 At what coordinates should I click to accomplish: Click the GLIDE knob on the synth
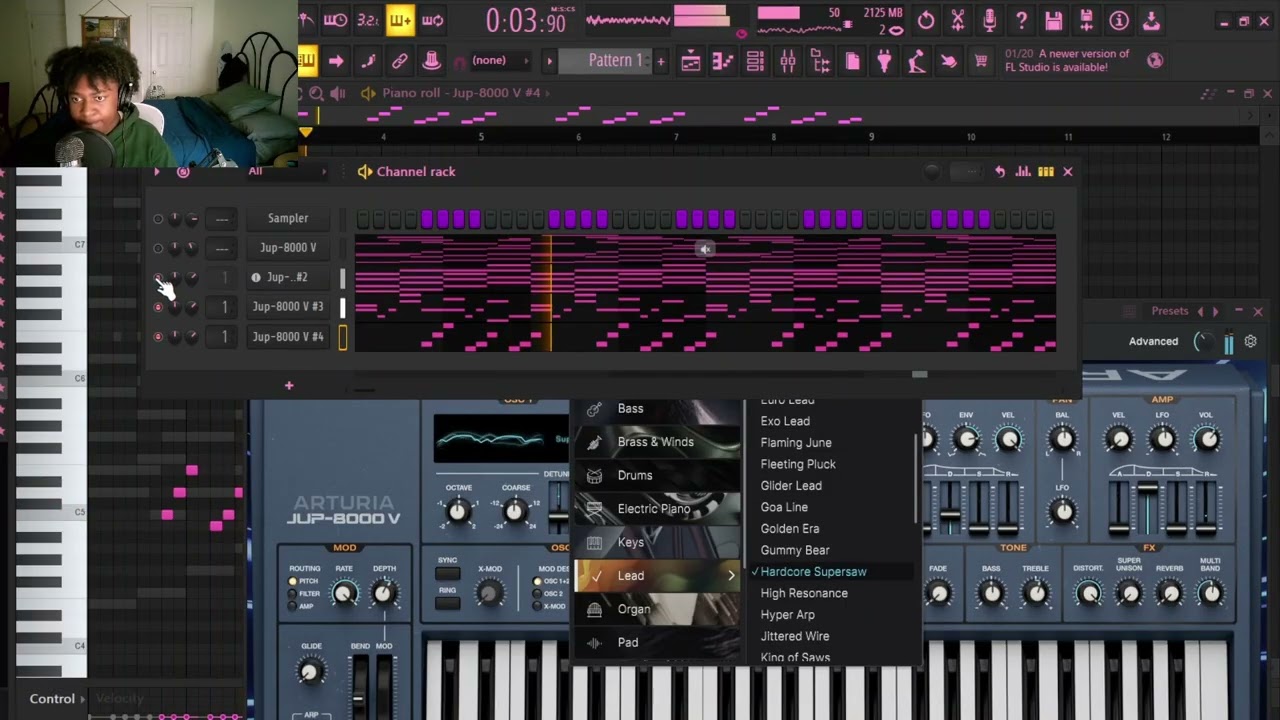311,672
